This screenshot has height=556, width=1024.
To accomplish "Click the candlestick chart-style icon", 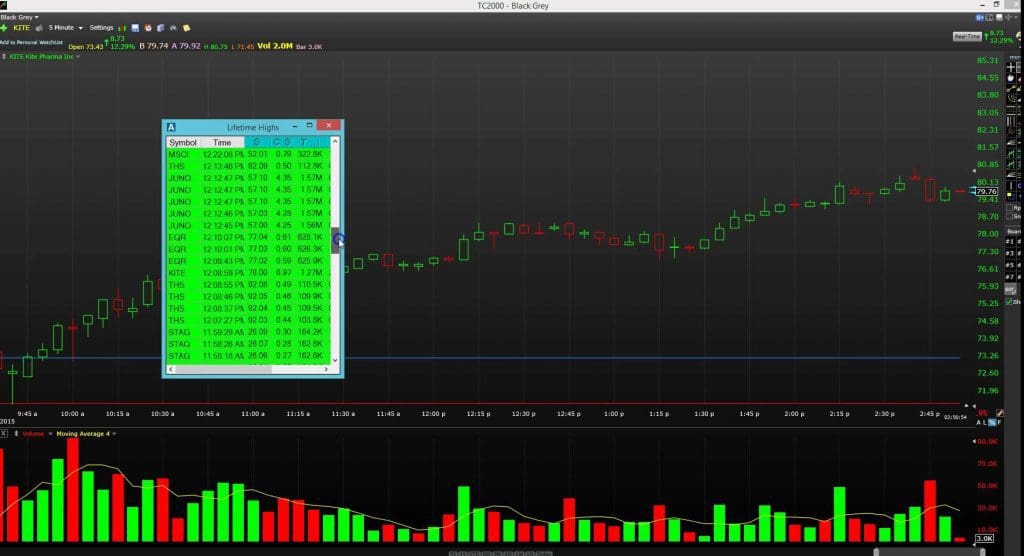I will click(x=122, y=28).
